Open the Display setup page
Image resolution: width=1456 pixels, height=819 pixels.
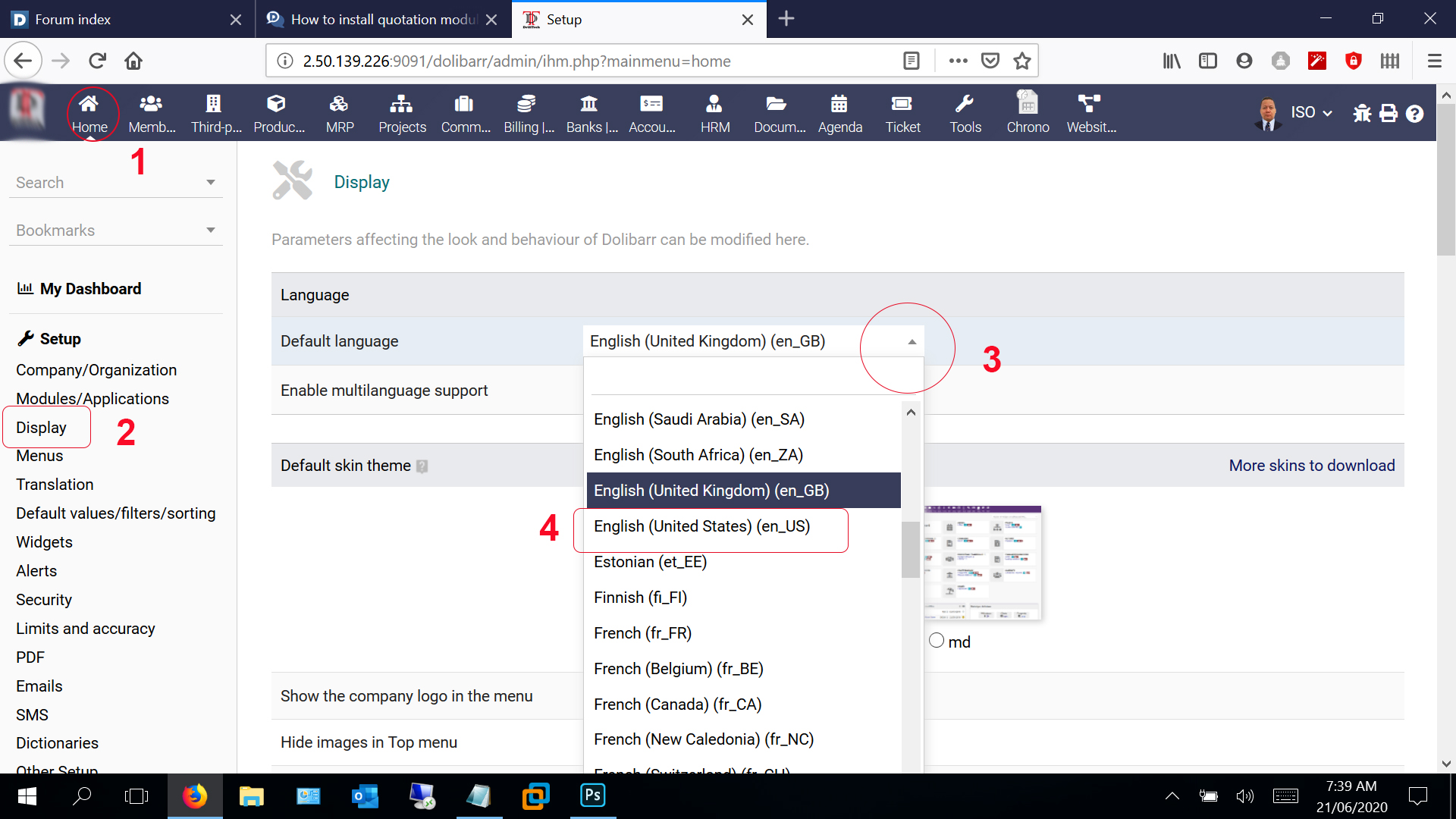pos(41,428)
